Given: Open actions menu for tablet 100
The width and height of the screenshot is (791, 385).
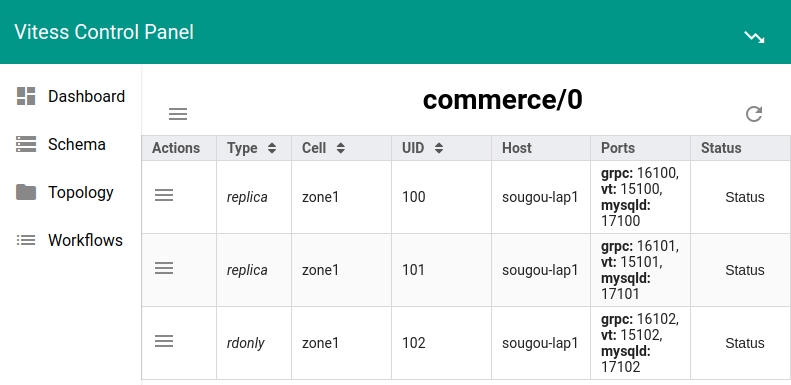Looking at the screenshot, I should pos(164,195).
